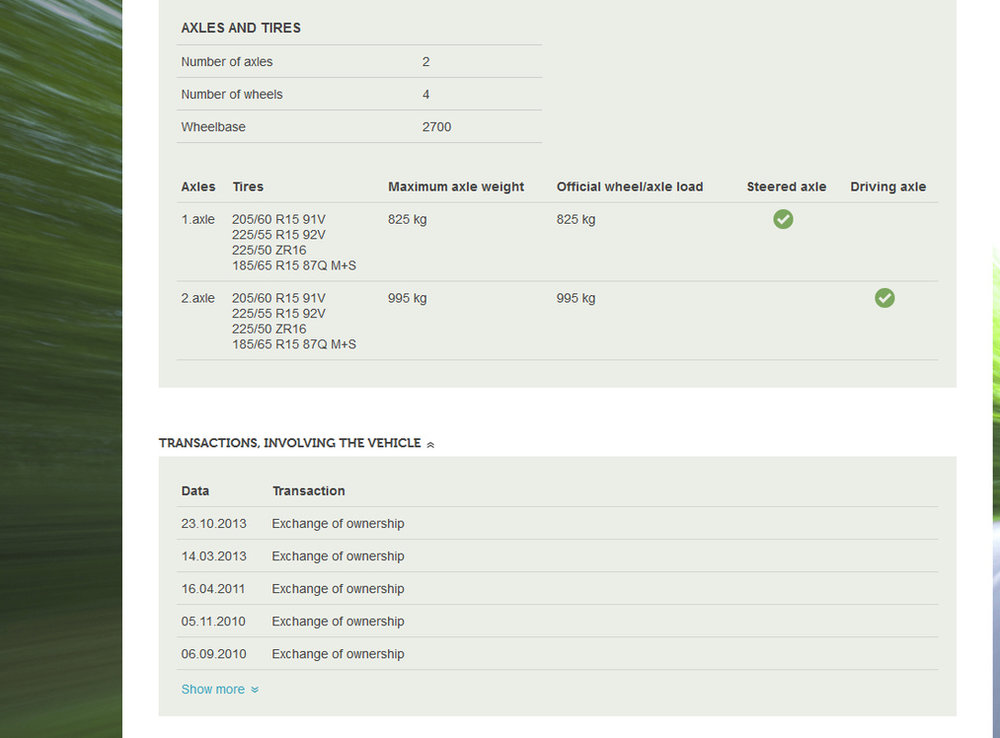Click the Maximum axle weight column header
Image resolution: width=1000 pixels, height=738 pixels.
(456, 187)
